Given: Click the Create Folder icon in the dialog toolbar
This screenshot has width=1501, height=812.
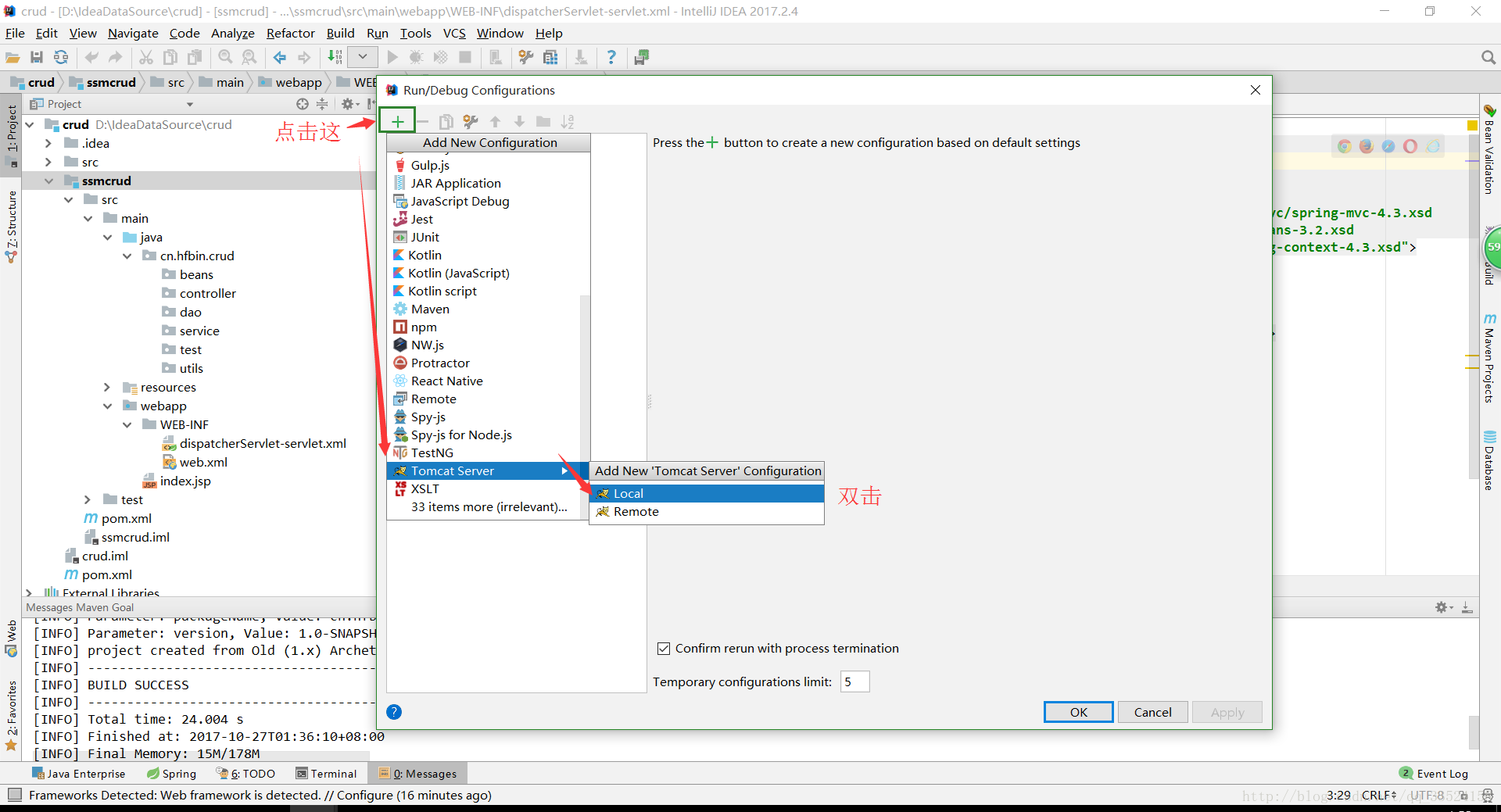Looking at the screenshot, I should (543, 121).
